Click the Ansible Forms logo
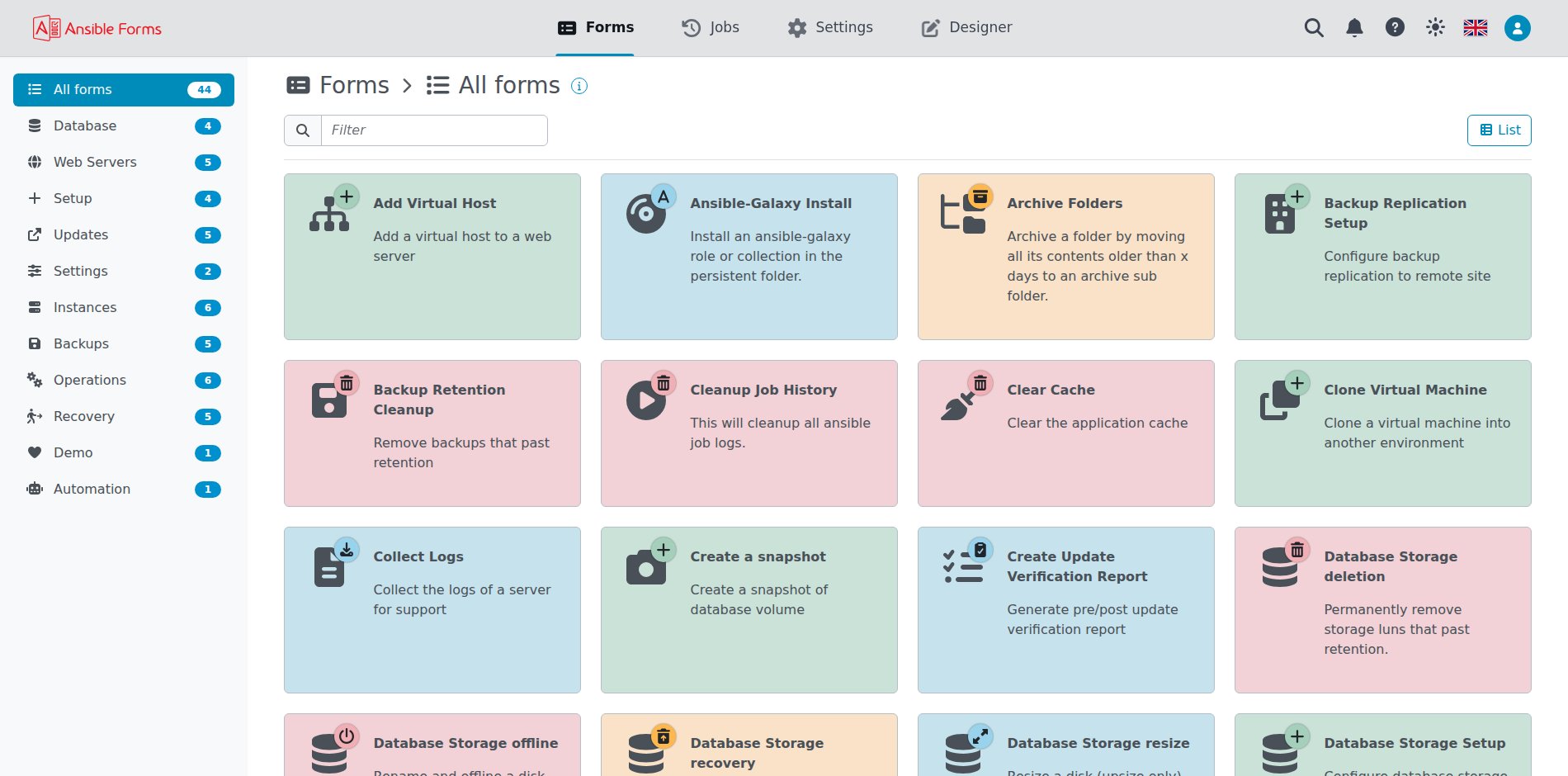 click(x=97, y=28)
